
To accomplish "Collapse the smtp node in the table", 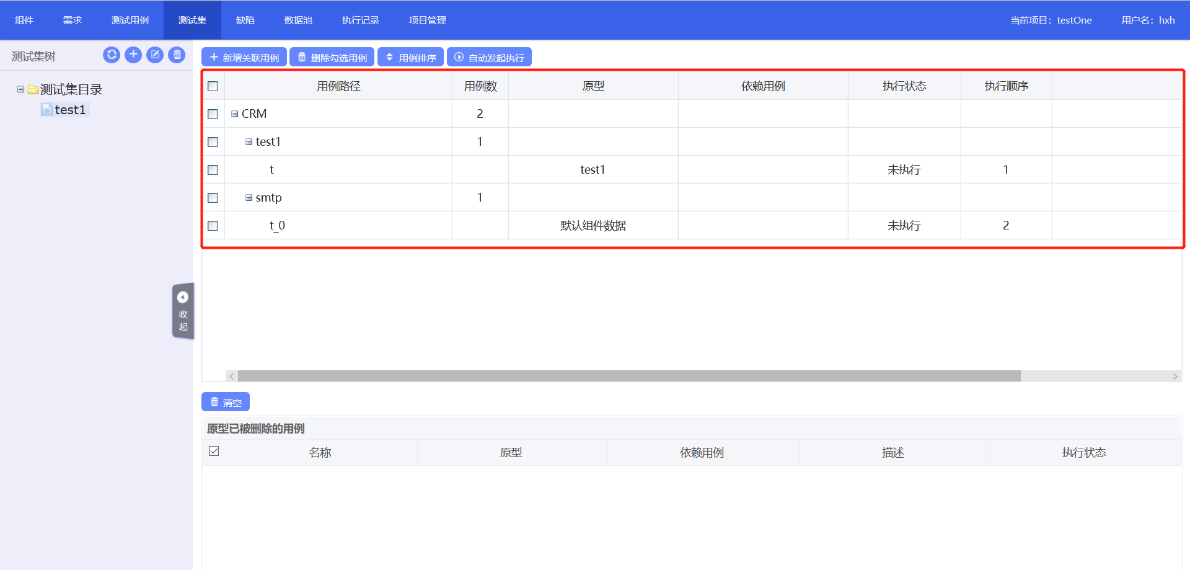I will (249, 198).
